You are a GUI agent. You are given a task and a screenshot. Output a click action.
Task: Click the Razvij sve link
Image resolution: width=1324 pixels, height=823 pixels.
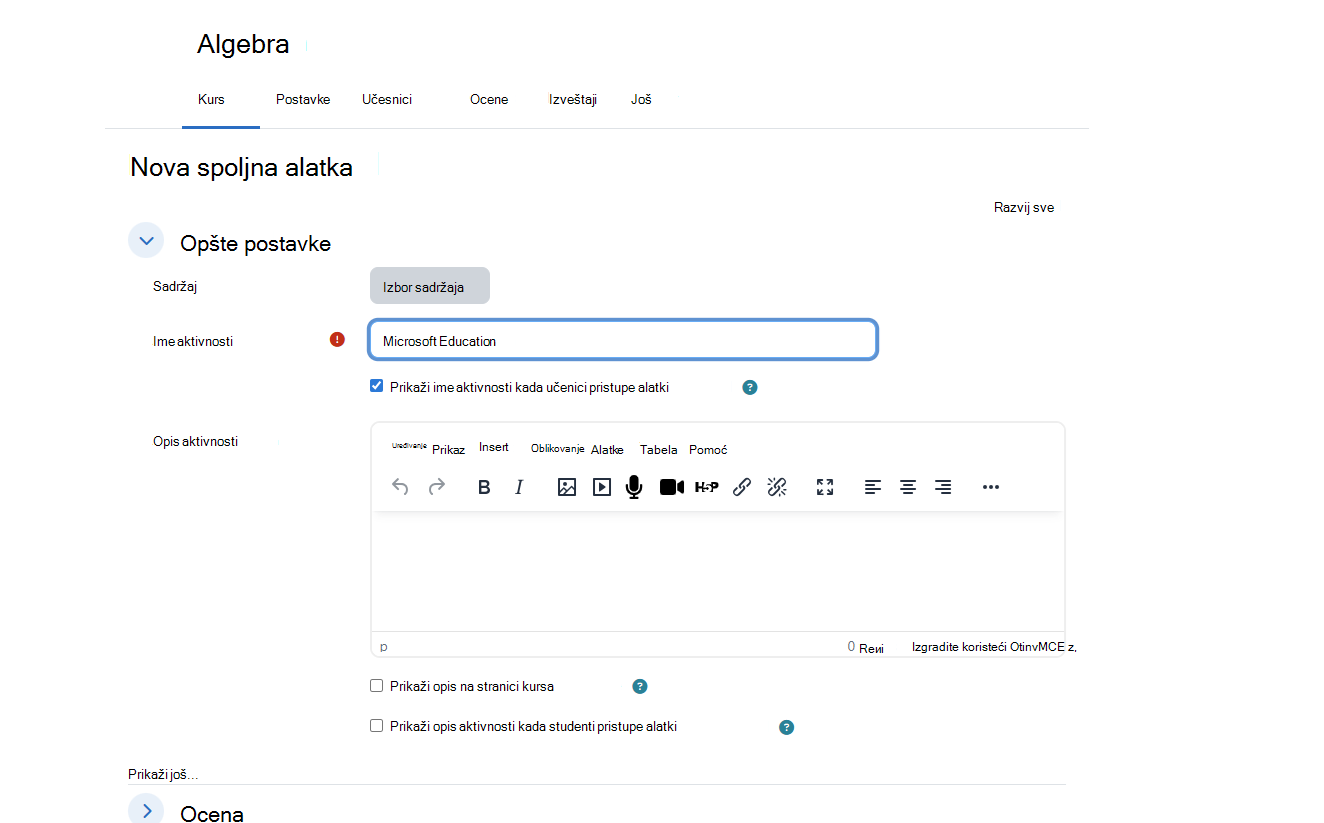tap(1024, 208)
